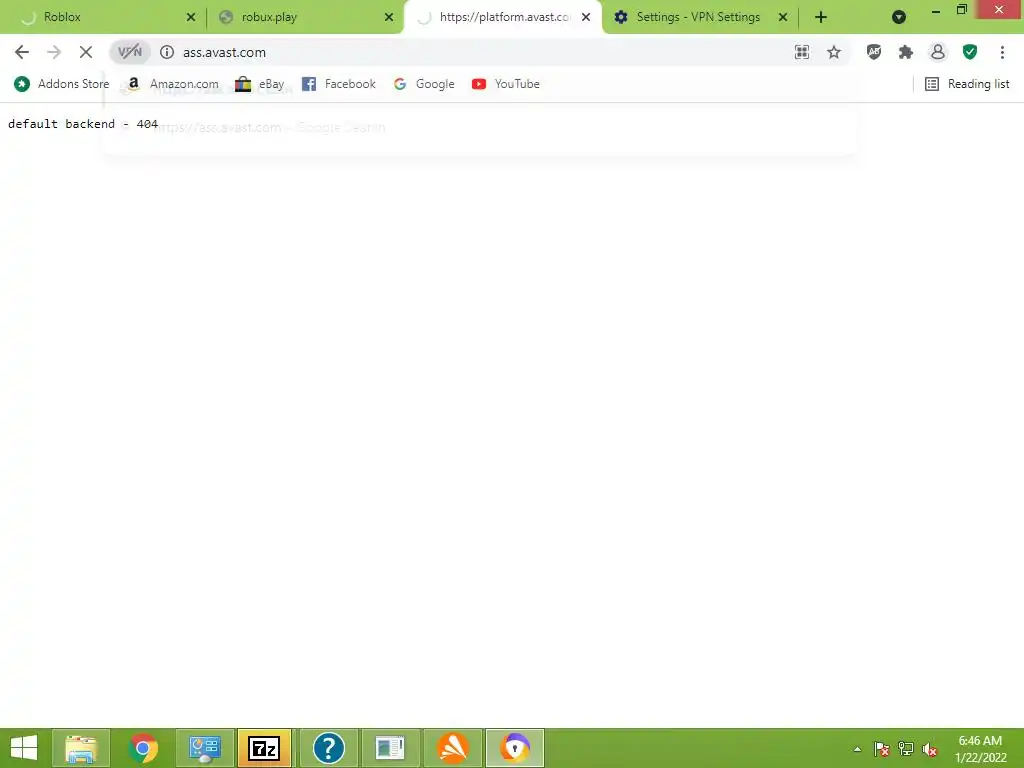Viewport: 1024px width, 768px height.
Task: Focus the ass.avast.com address bar
Action: [480, 52]
